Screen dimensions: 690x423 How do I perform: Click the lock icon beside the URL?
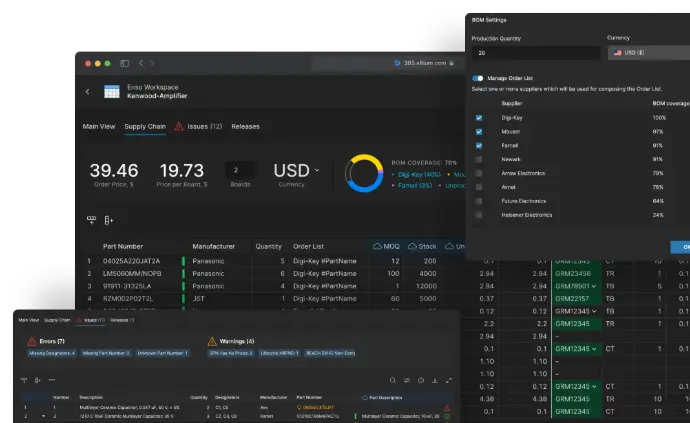(451, 63)
